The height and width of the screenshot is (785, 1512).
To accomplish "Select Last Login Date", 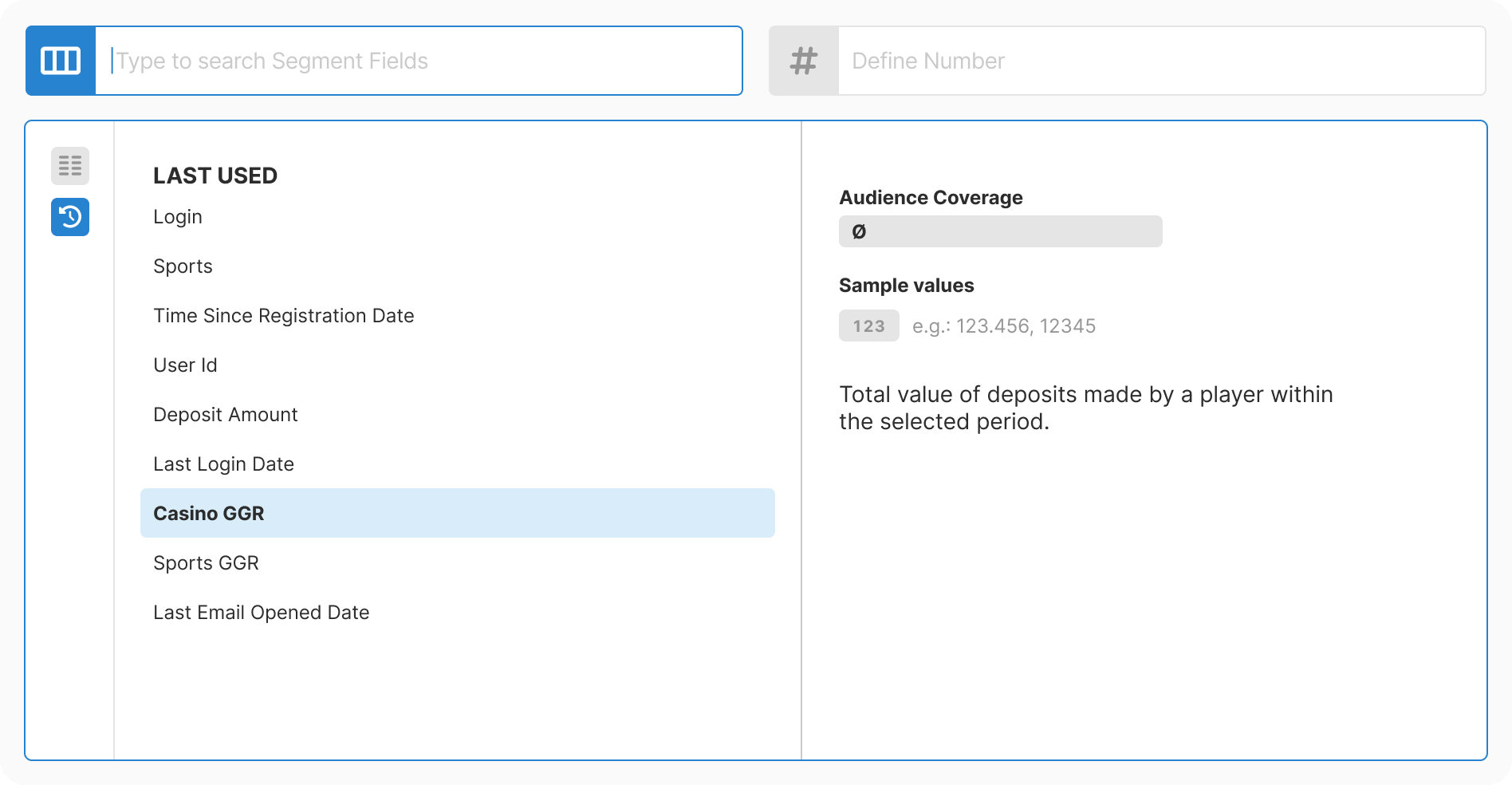I will tap(224, 464).
